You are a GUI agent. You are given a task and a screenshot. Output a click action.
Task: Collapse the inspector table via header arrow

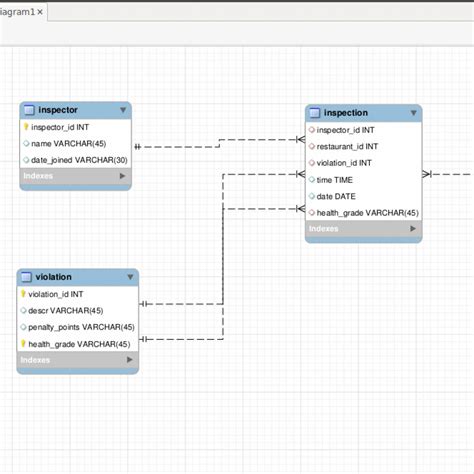(x=123, y=110)
